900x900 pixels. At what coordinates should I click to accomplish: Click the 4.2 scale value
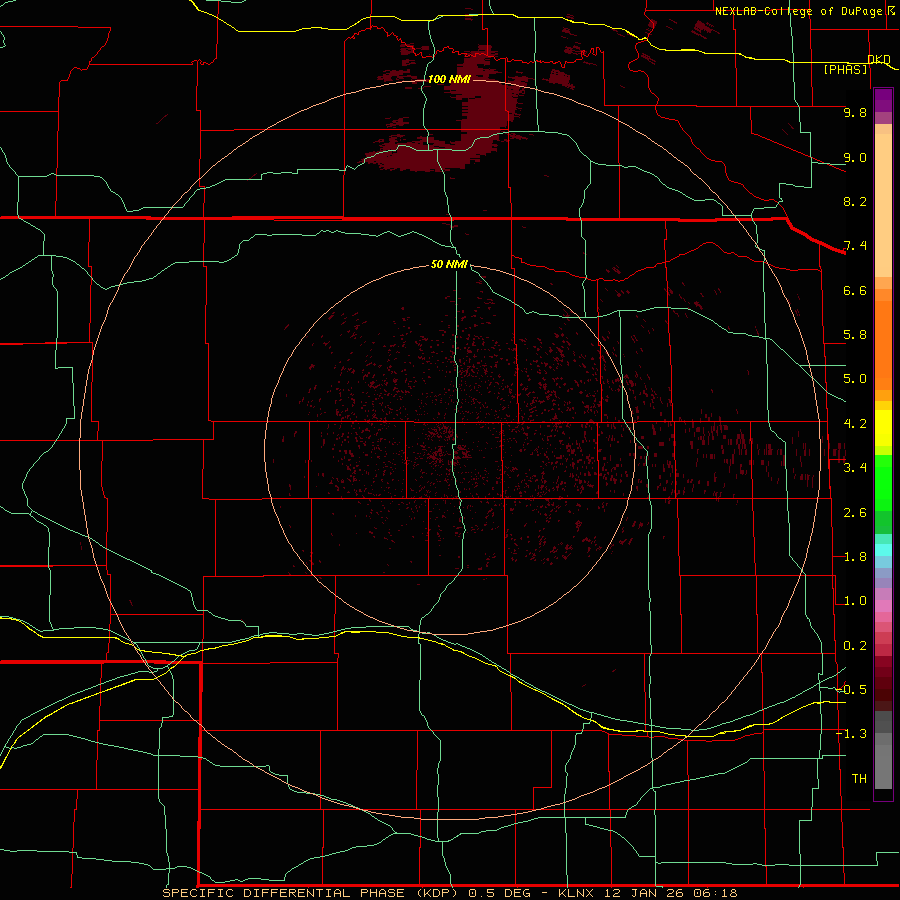855,424
